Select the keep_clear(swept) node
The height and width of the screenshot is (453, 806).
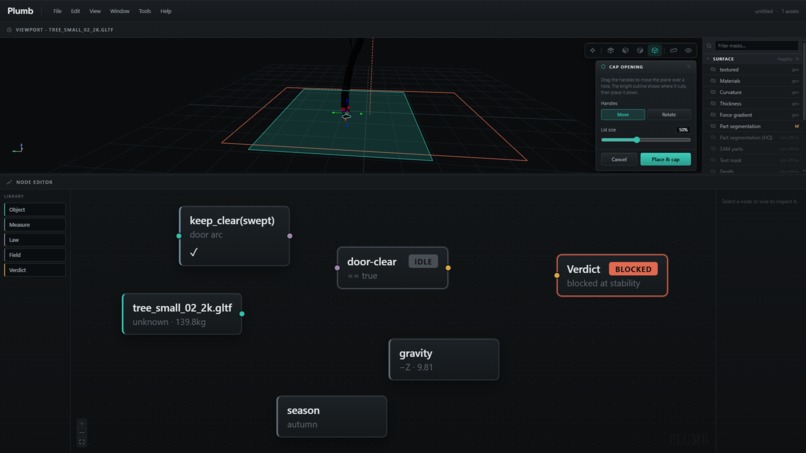pyautogui.click(x=234, y=236)
